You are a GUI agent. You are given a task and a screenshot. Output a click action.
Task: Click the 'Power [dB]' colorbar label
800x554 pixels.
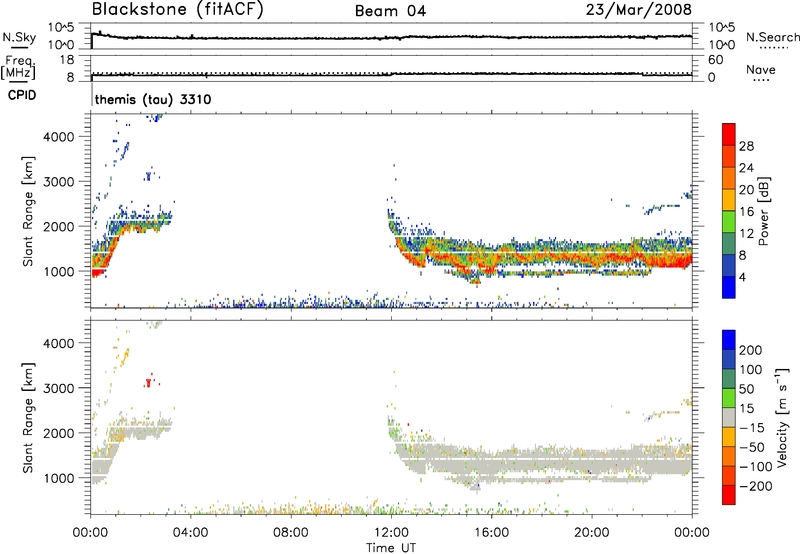click(763, 211)
